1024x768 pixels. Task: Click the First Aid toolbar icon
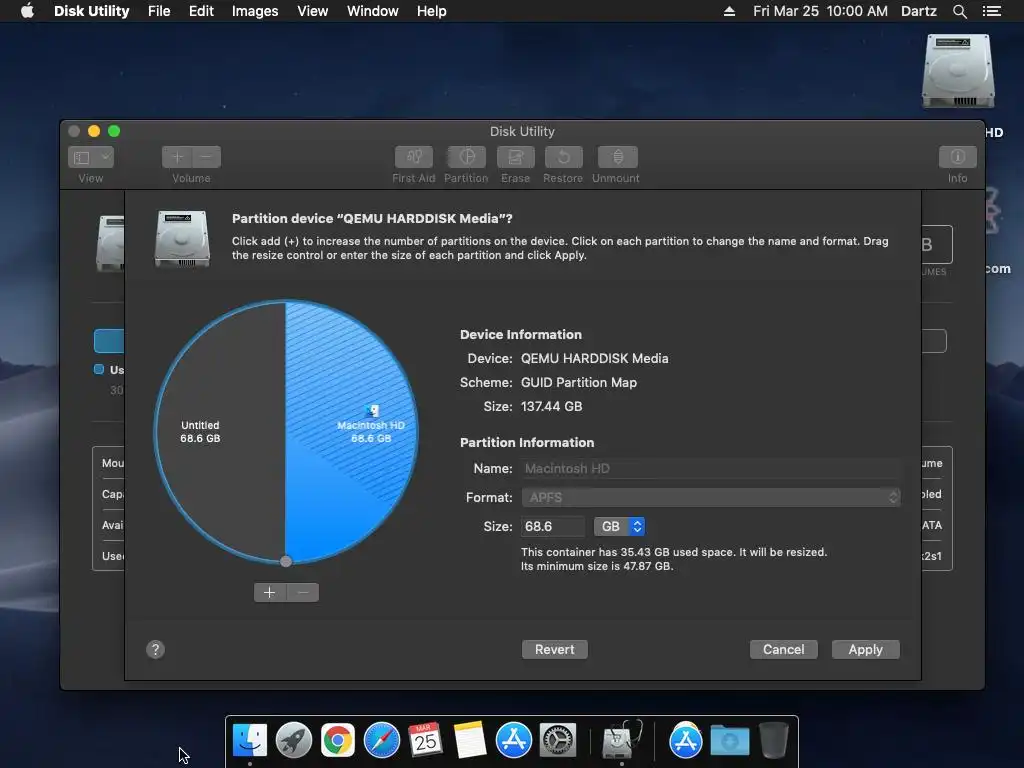pos(413,157)
